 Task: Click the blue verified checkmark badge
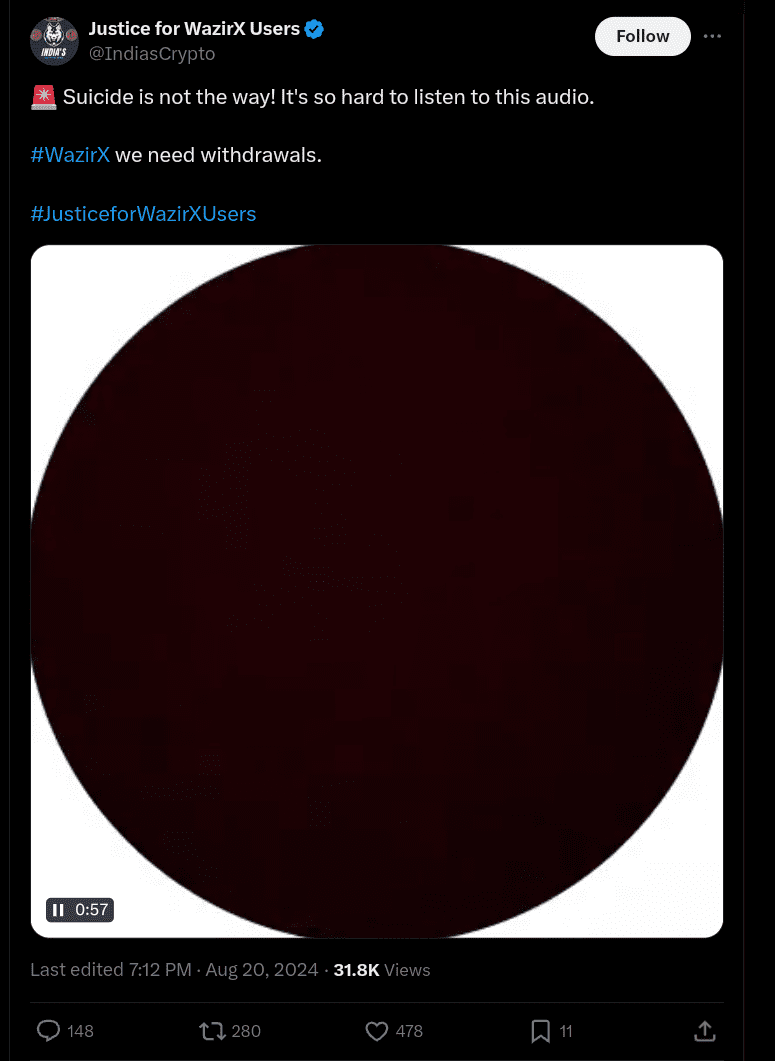tap(314, 29)
